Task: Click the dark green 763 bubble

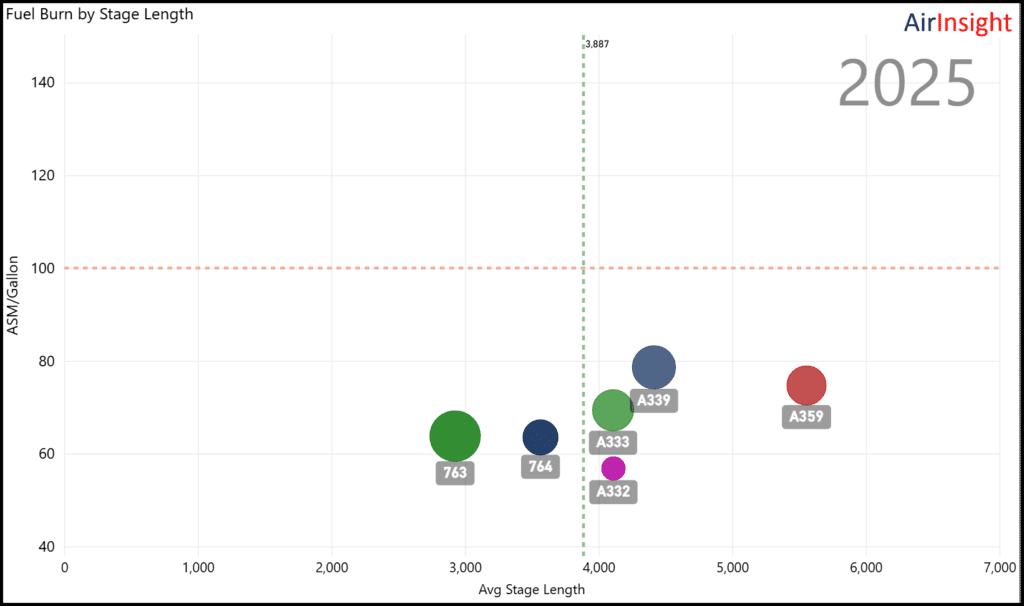Action: (x=455, y=436)
